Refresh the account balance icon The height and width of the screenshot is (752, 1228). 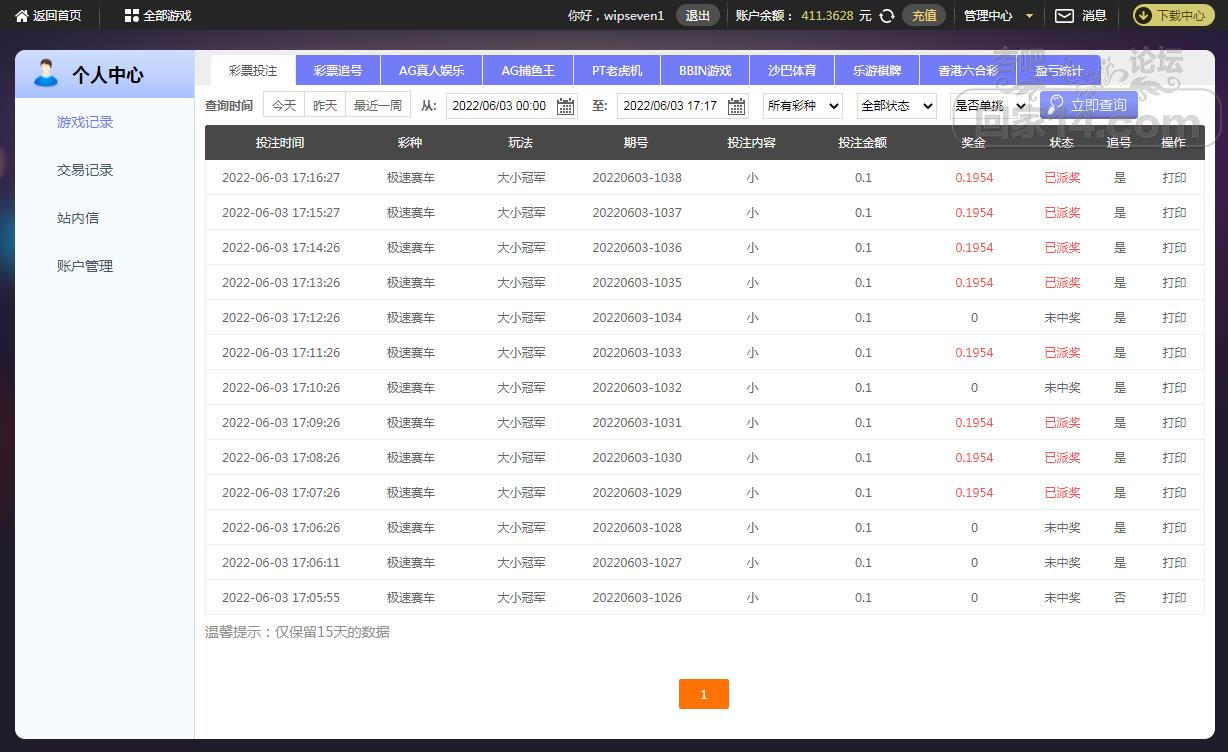pyautogui.click(x=887, y=16)
